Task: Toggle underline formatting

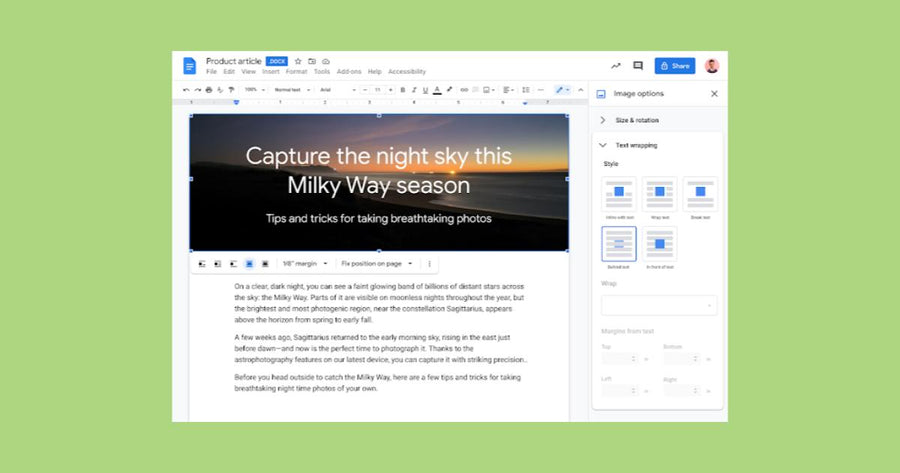Action: (425, 90)
